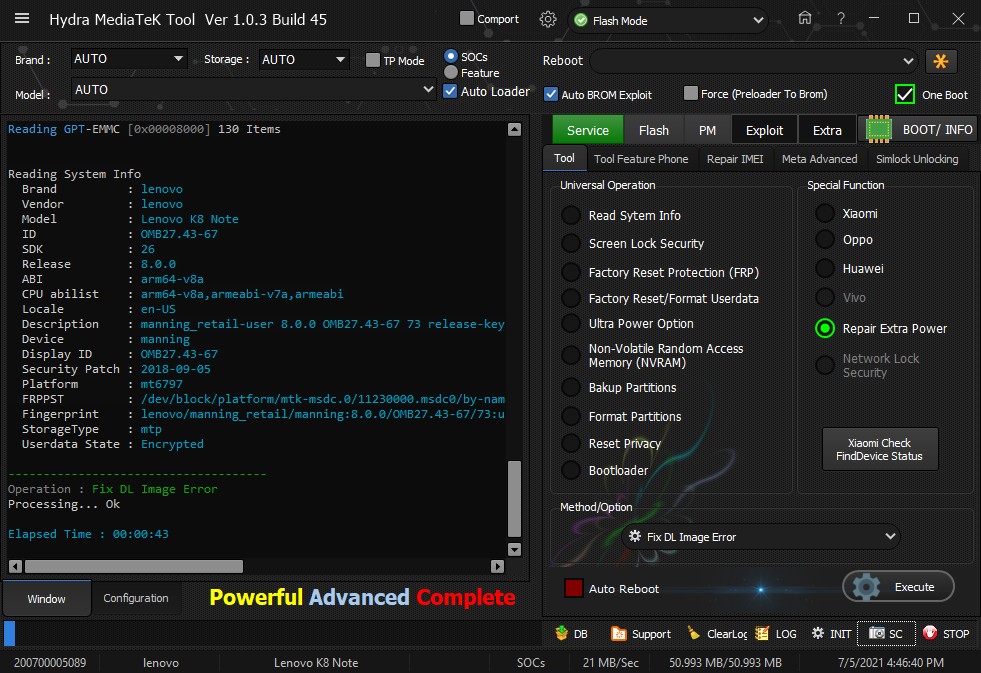Click the Support icon
The width and height of the screenshot is (981, 673).
(x=618, y=634)
